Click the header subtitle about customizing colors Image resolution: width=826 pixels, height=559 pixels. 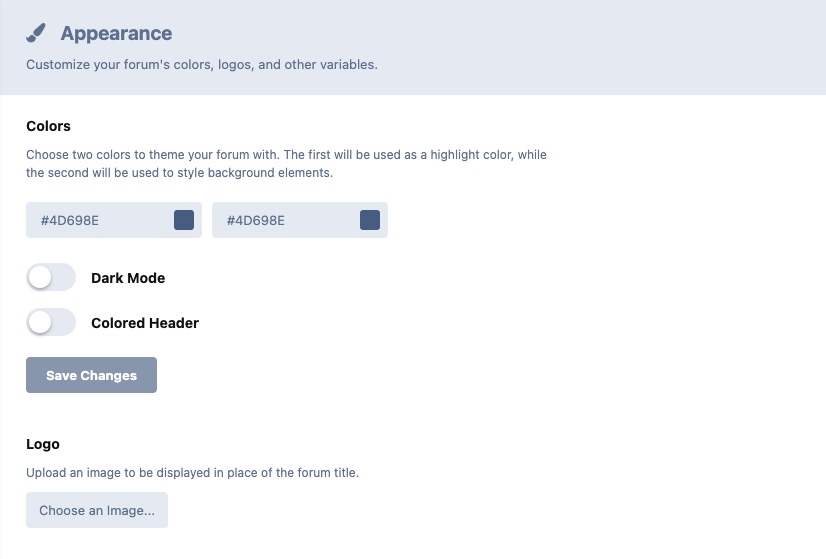click(x=201, y=65)
